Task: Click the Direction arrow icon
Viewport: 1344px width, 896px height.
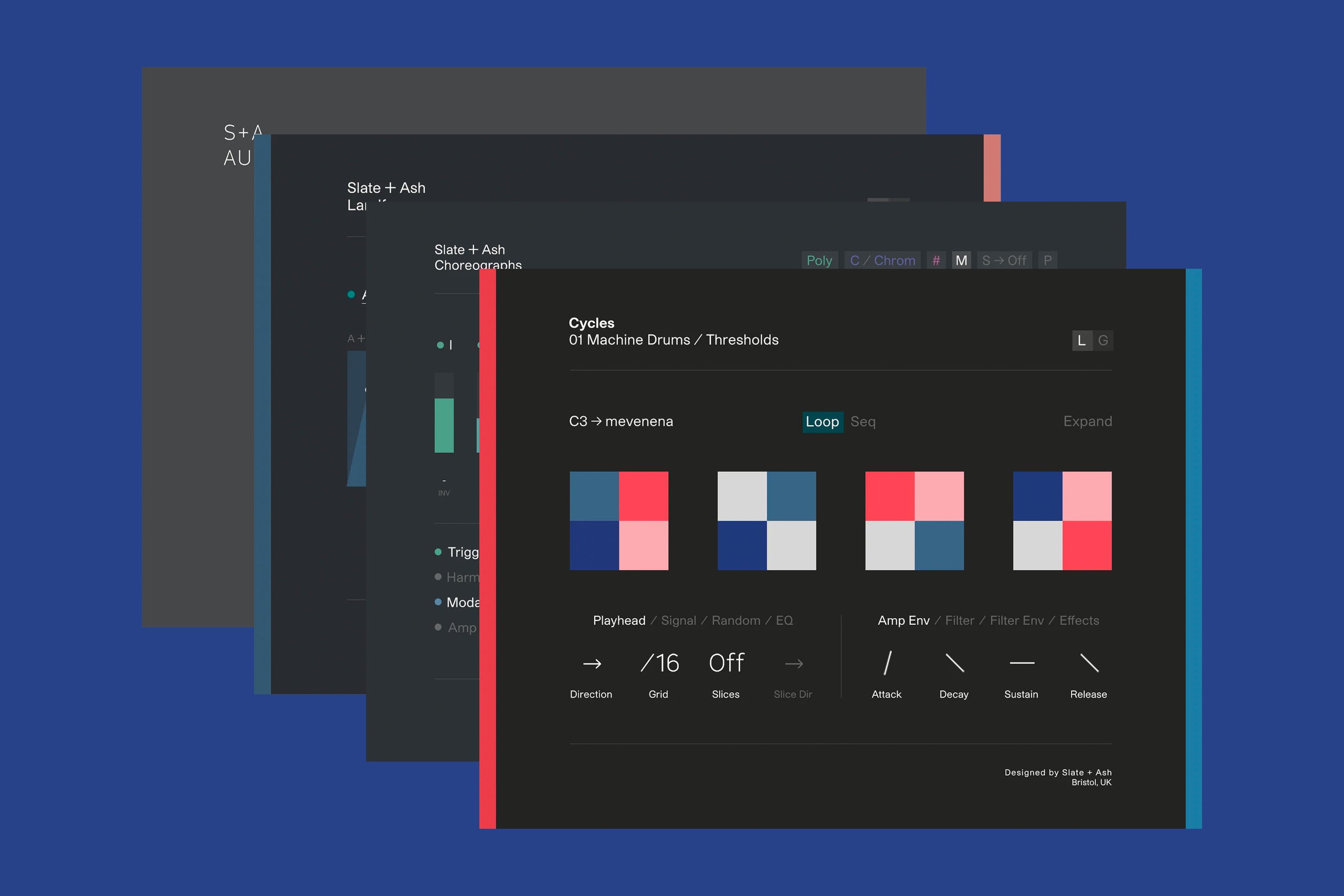Action: [x=592, y=663]
